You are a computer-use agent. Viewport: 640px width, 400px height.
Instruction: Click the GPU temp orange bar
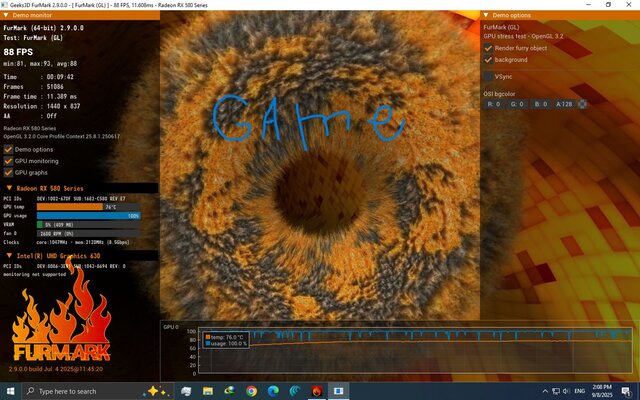click(x=70, y=207)
